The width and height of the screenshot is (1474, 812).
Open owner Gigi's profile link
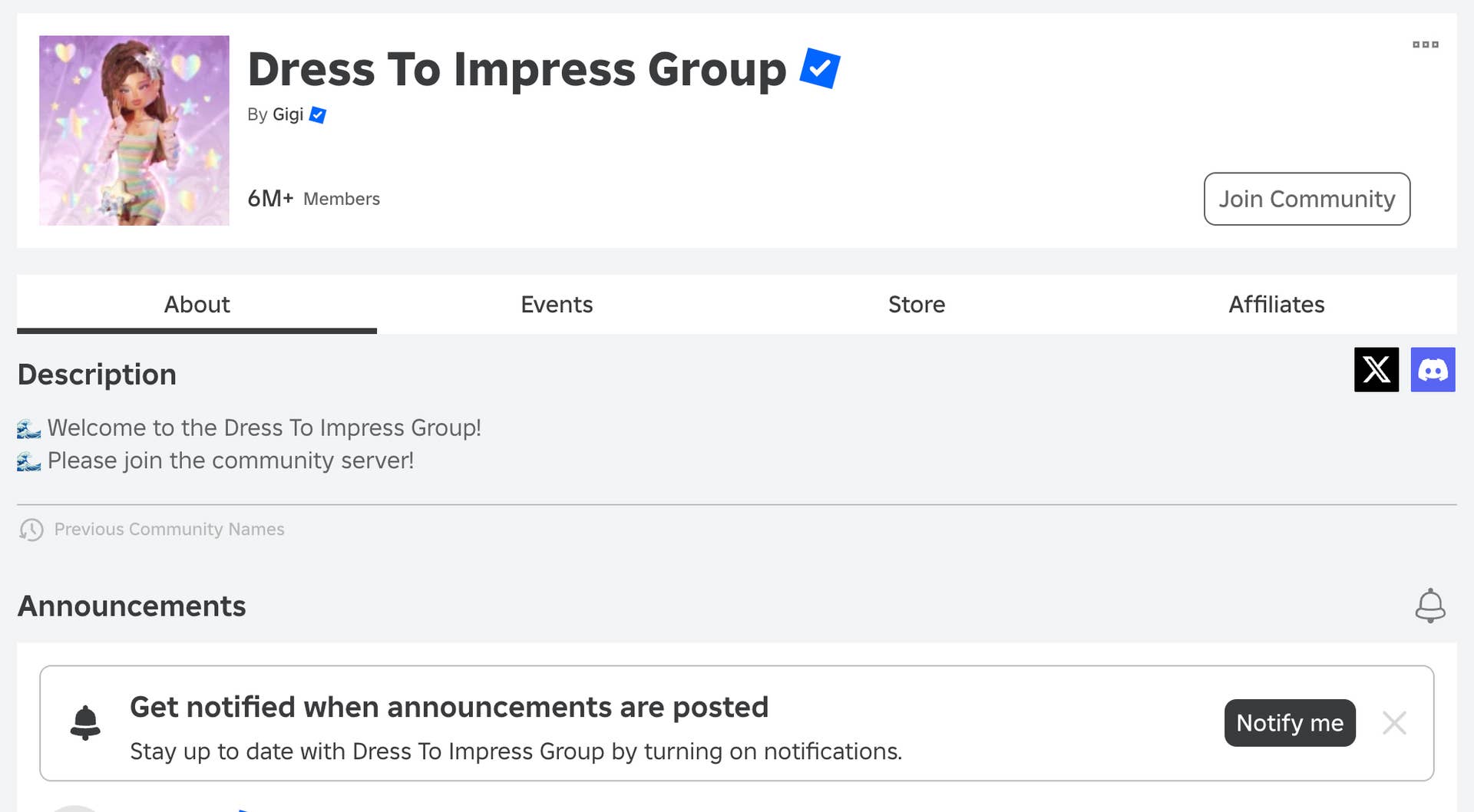coord(288,114)
